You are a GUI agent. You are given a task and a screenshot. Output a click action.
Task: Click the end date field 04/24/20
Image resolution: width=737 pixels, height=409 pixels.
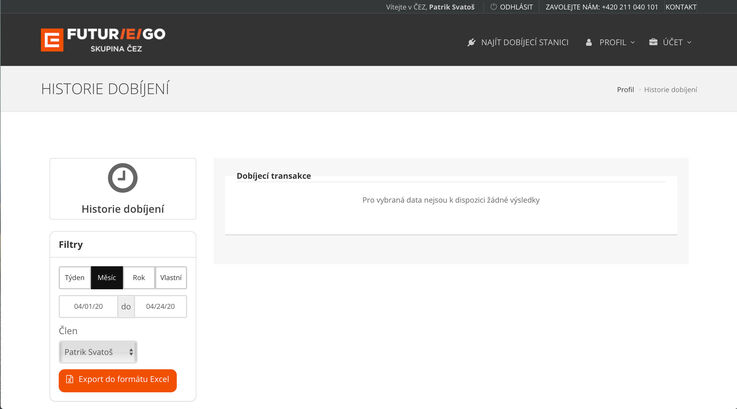(160, 306)
